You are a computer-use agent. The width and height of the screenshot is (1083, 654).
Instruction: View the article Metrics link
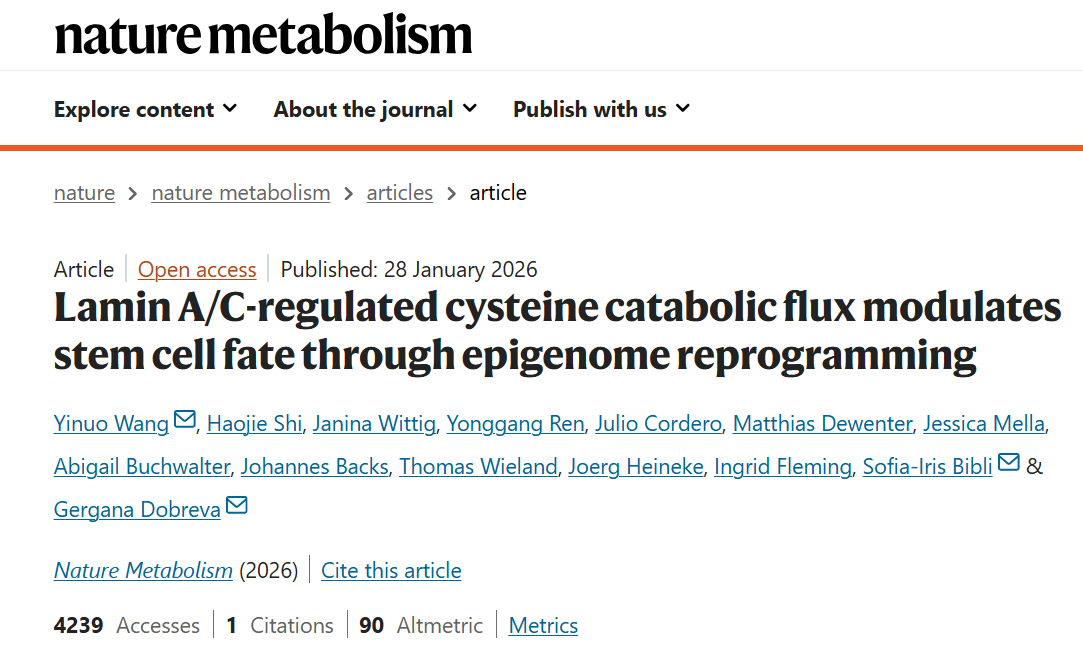(543, 626)
